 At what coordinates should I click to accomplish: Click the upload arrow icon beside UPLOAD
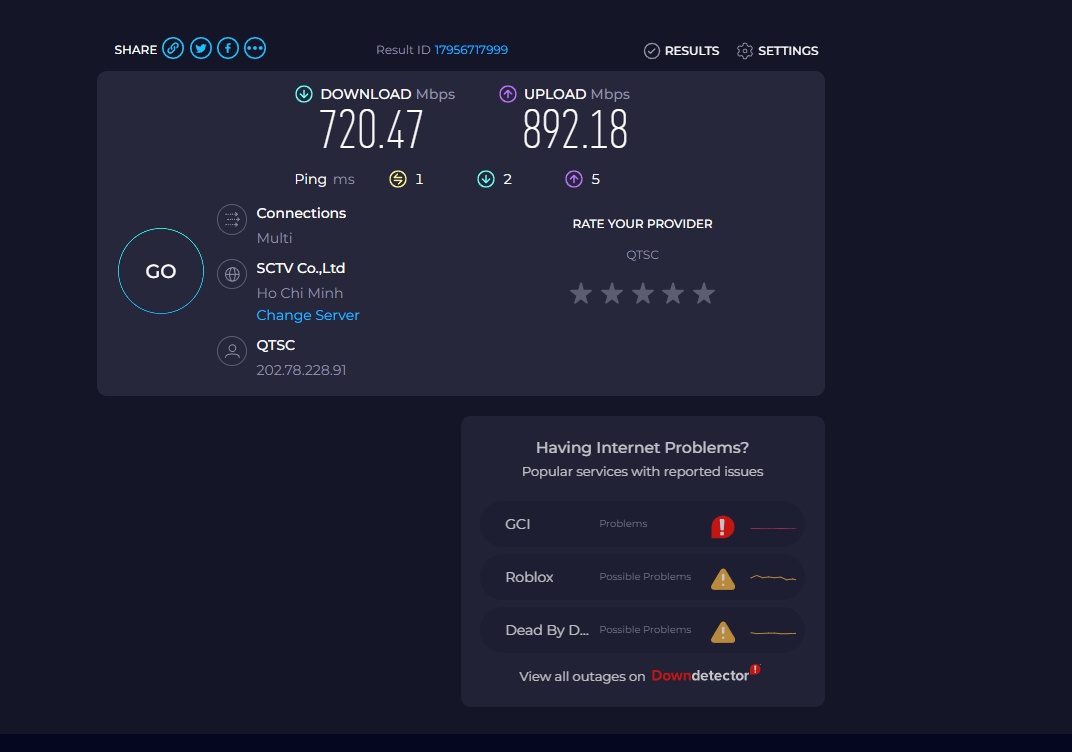(507, 94)
